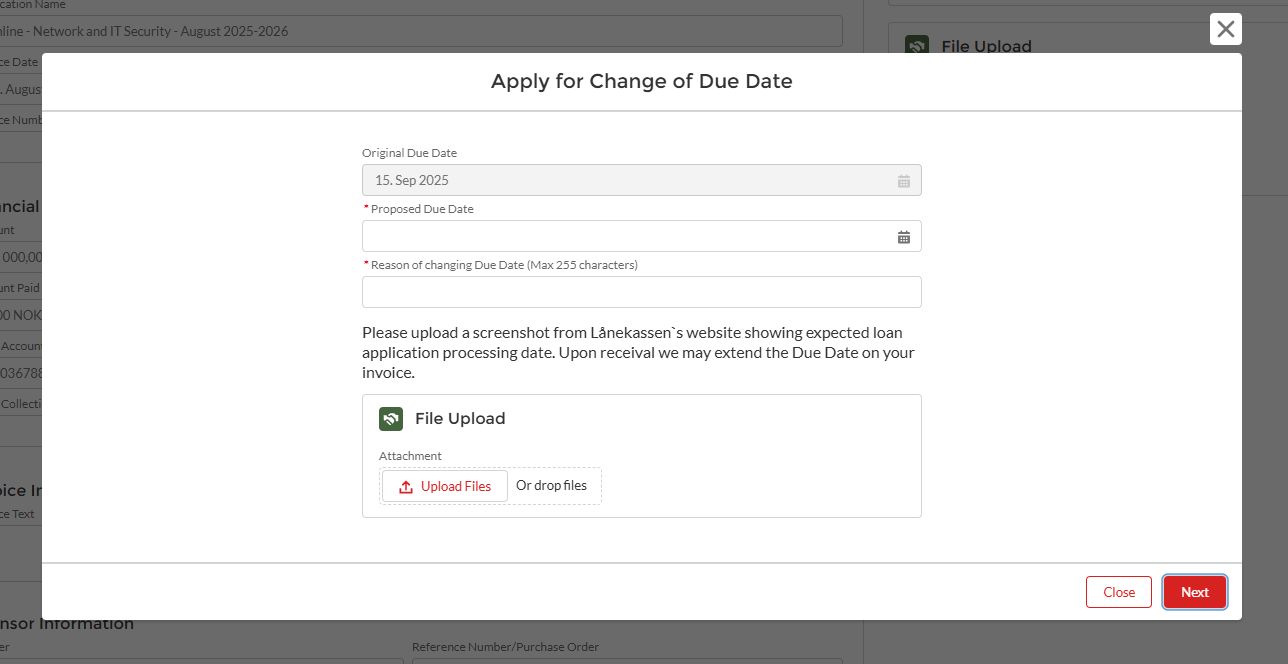Click the Upload Files button
The image size is (1288, 664).
coord(445,486)
